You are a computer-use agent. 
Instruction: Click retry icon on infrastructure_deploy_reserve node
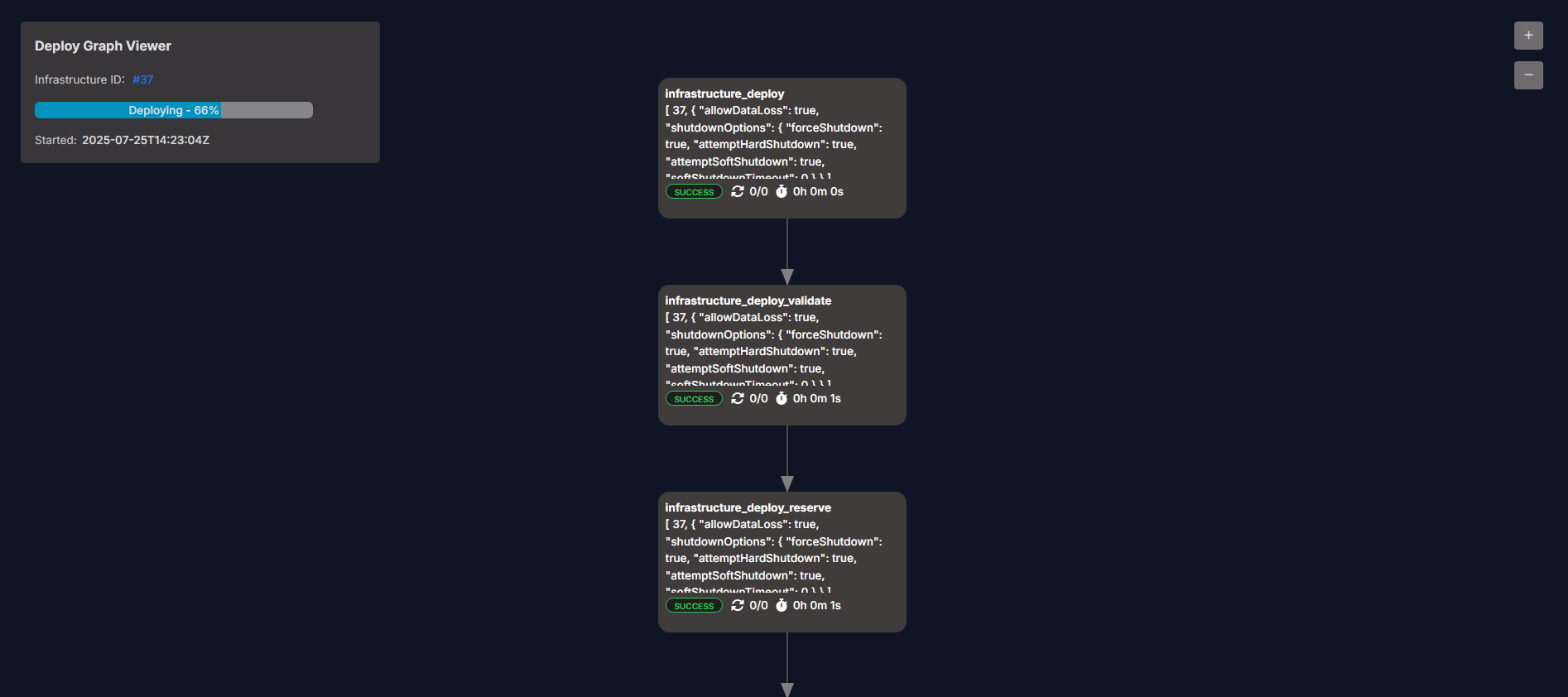point(737,605)
